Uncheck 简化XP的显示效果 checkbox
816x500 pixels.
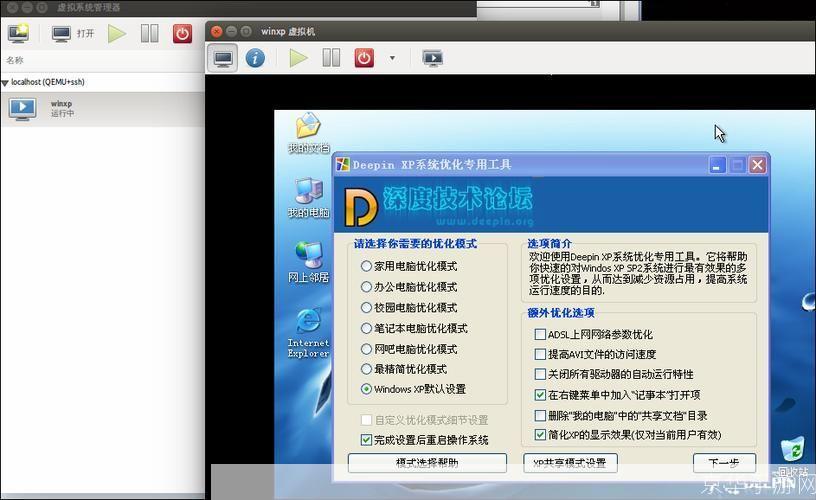coord(540,434)
